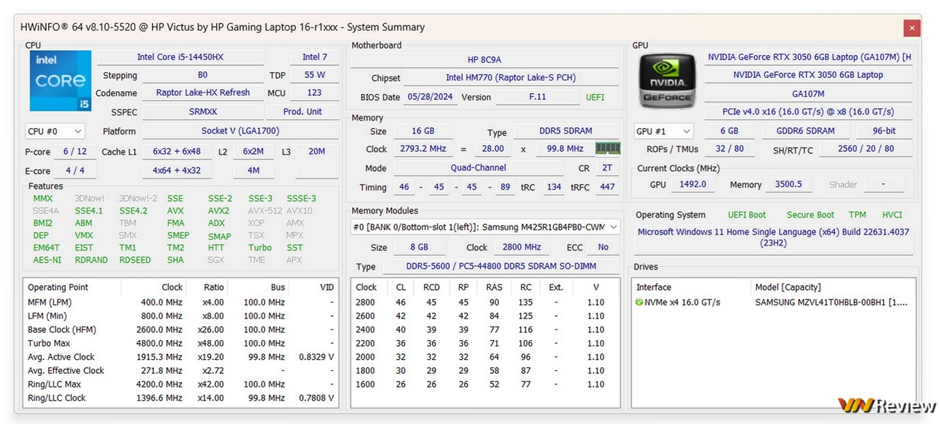
Task: Click the HVCI label
Action: (x=892, y=215)
